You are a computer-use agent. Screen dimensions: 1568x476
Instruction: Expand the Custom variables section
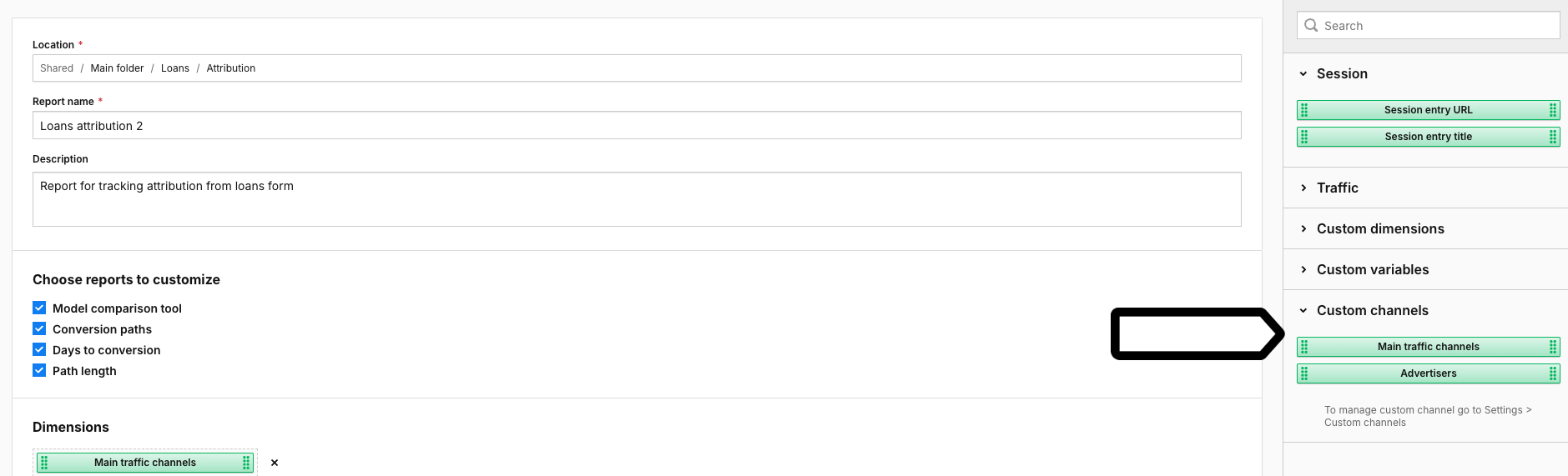coord(1303,270)
